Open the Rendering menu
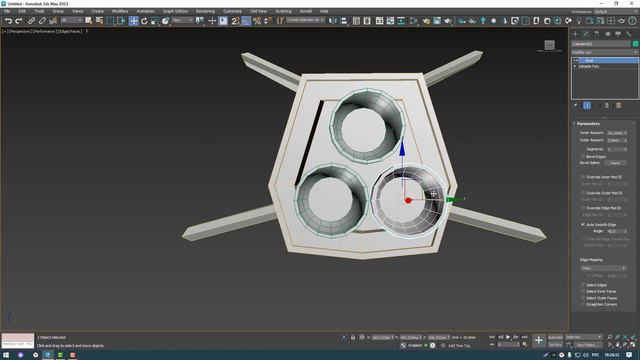 205,11
